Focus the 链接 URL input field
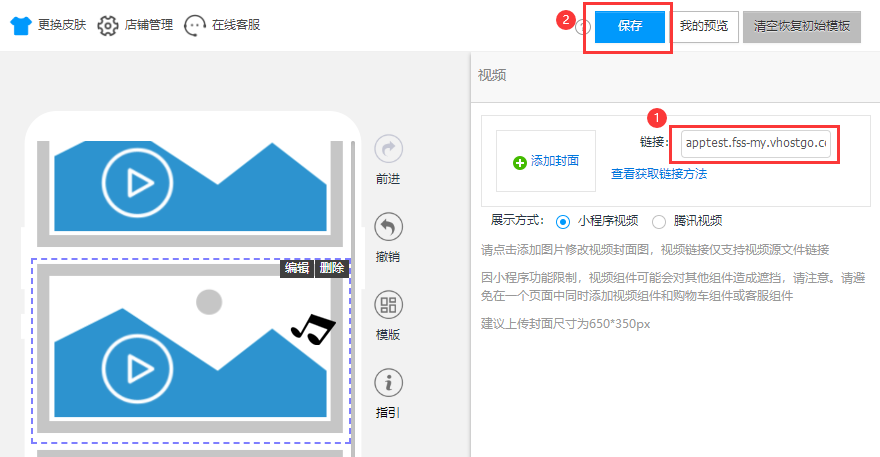Image resolution: width=880 pixels, height=457 pixels. (755, 143)
